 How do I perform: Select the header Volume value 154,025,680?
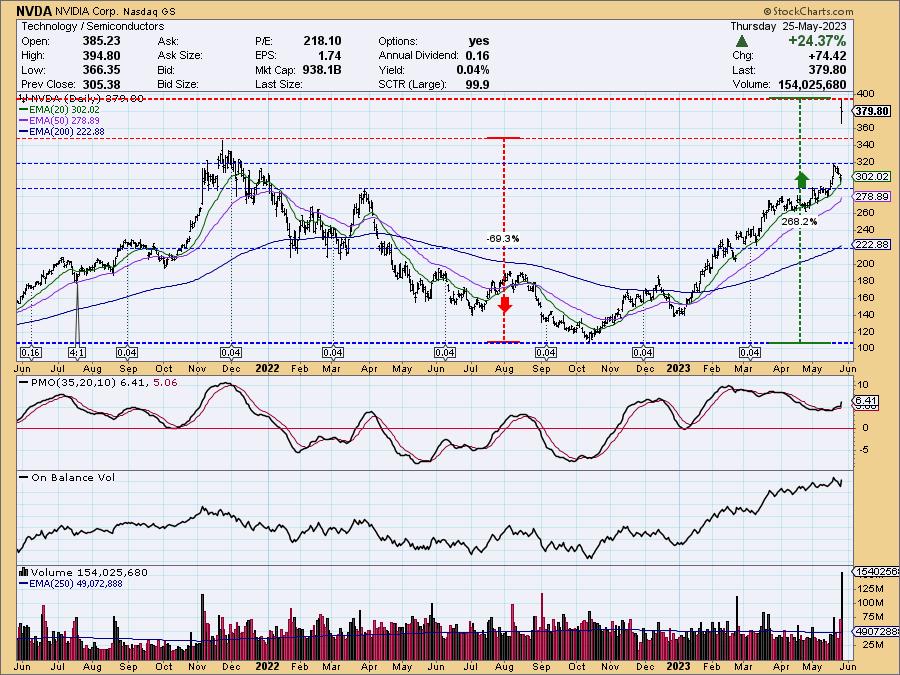click(812, 84)
